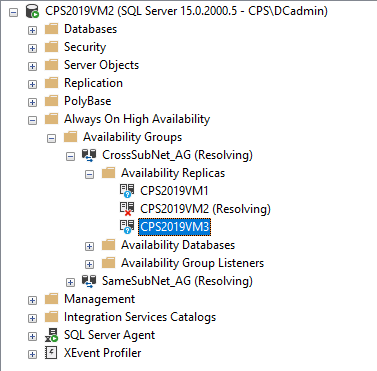The height and width of the screenshot is (371, 377).
Task: Click the XEvent Profiler icon
Action: [51, 353]
